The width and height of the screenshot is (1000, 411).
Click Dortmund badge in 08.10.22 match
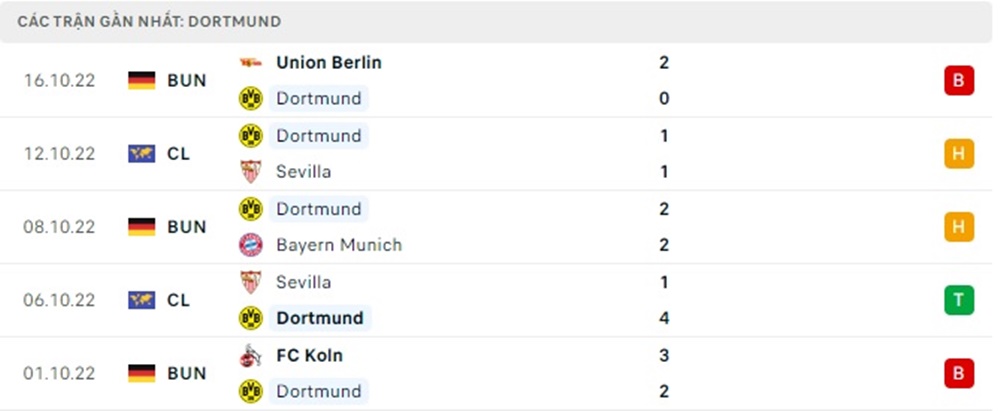(x=250, y=209)
